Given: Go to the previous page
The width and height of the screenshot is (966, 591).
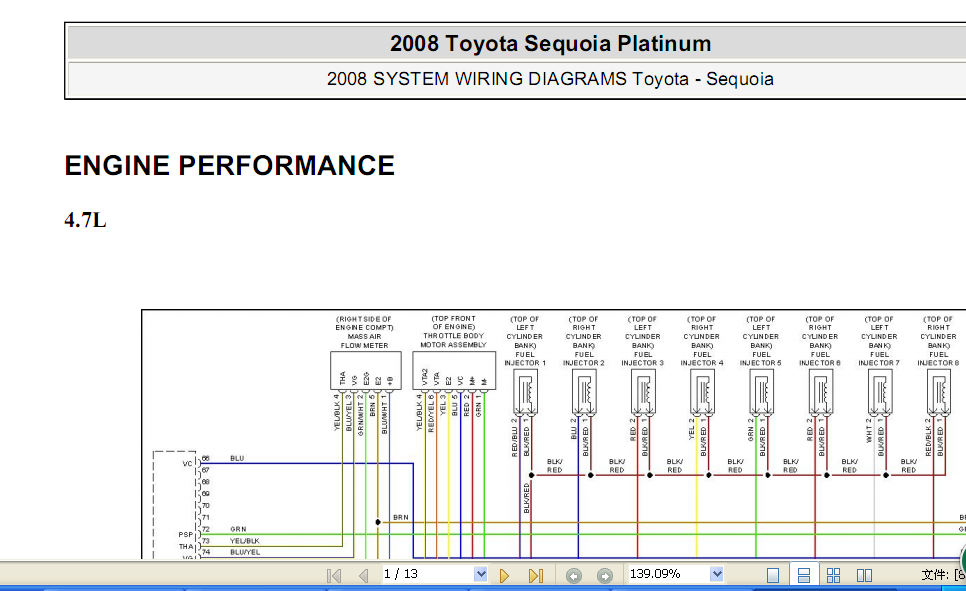Looking at the screenshot, I should 363,576.
